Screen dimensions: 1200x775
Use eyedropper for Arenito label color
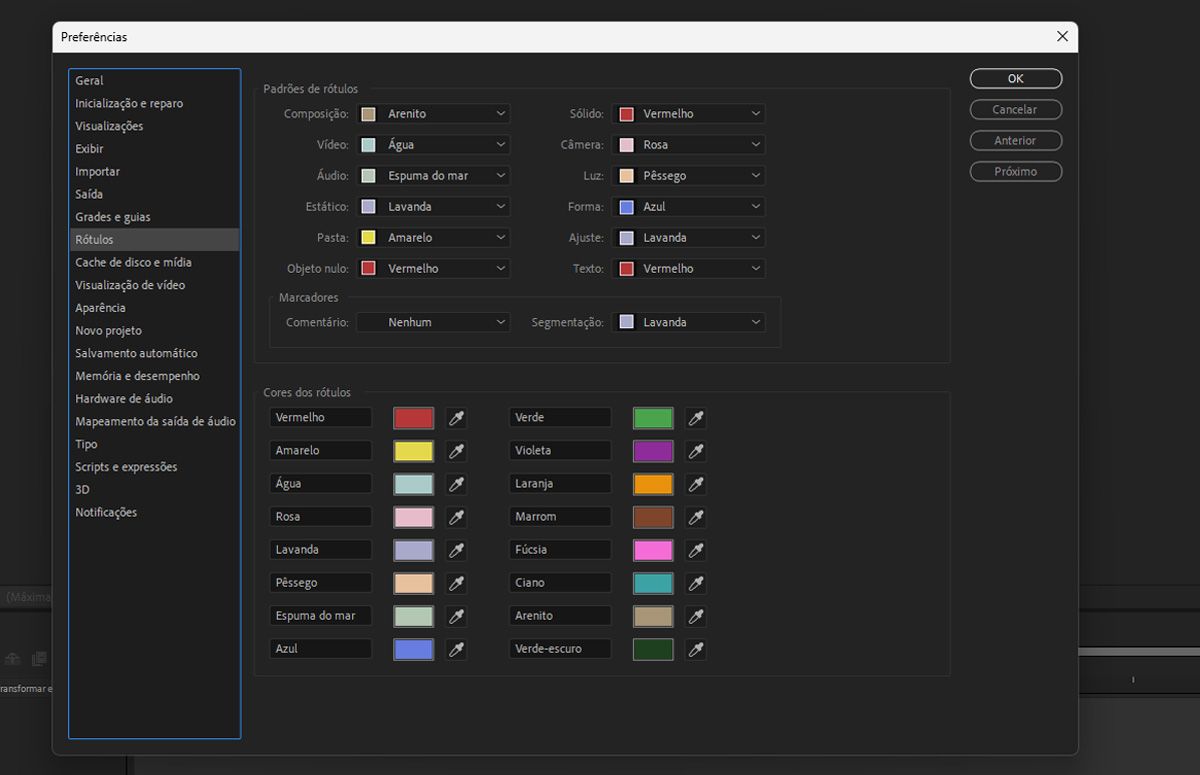(x=696, y=616)
